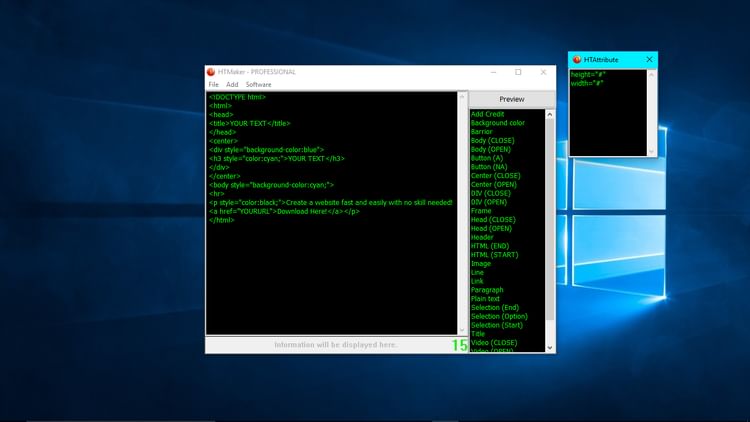This screenshot has width=750, height=422.
Task: Select DIV (OPEN) list item
Action: tap(488, 202)
